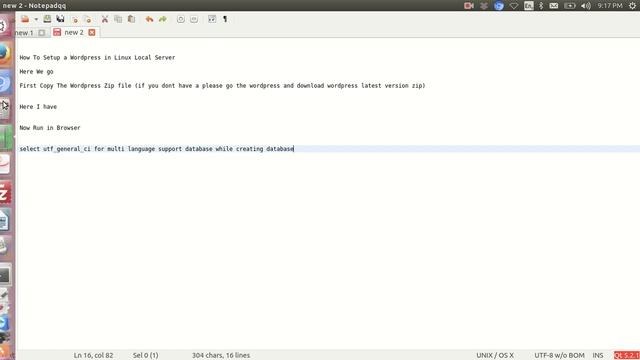This screenshot has height=360, width=640.
Task: Redo with the green arrow
Action: pyautogui.click(x=163, y=19)
